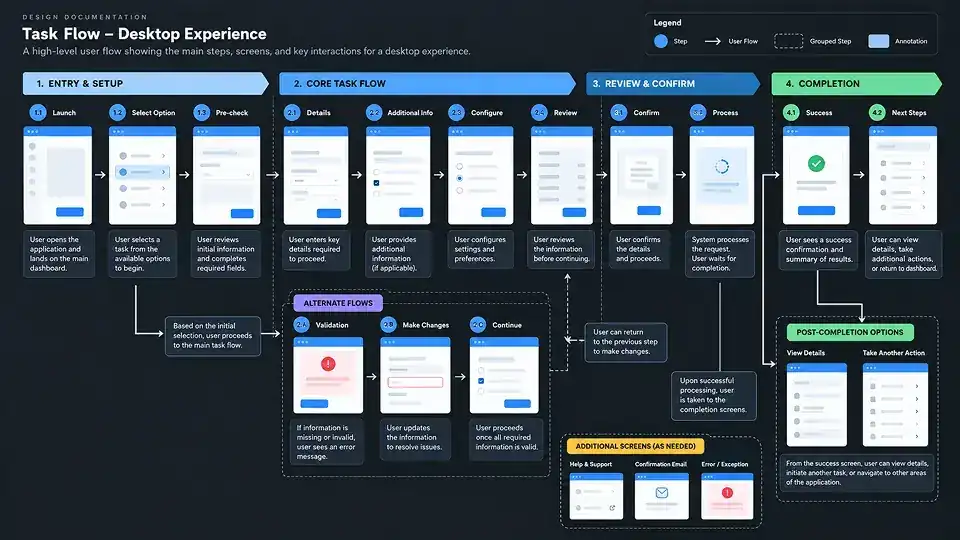Click the 2.A badge beside Validation
Screen dimensions: 960x540
pos(302,325)
